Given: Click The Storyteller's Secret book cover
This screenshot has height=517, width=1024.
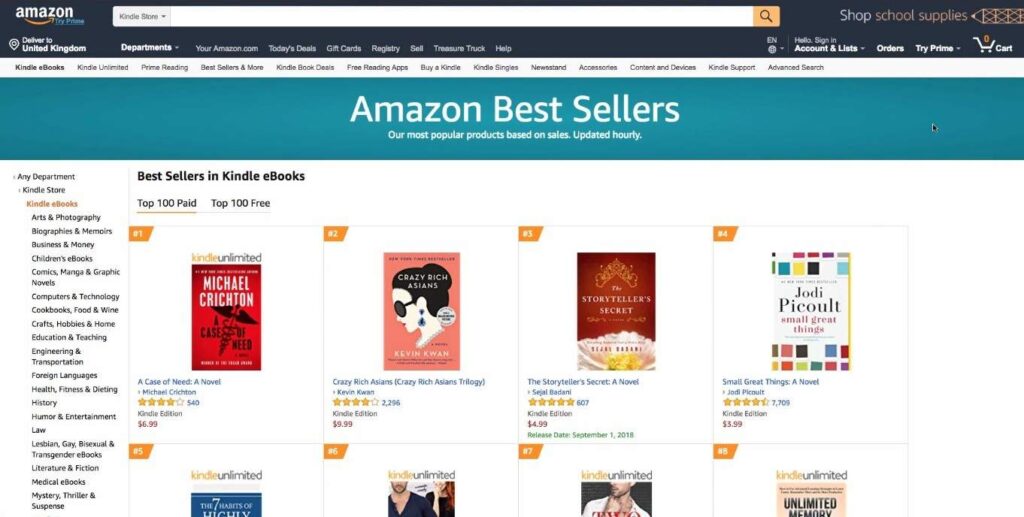Looking at the screenshot, I should 616,311.
